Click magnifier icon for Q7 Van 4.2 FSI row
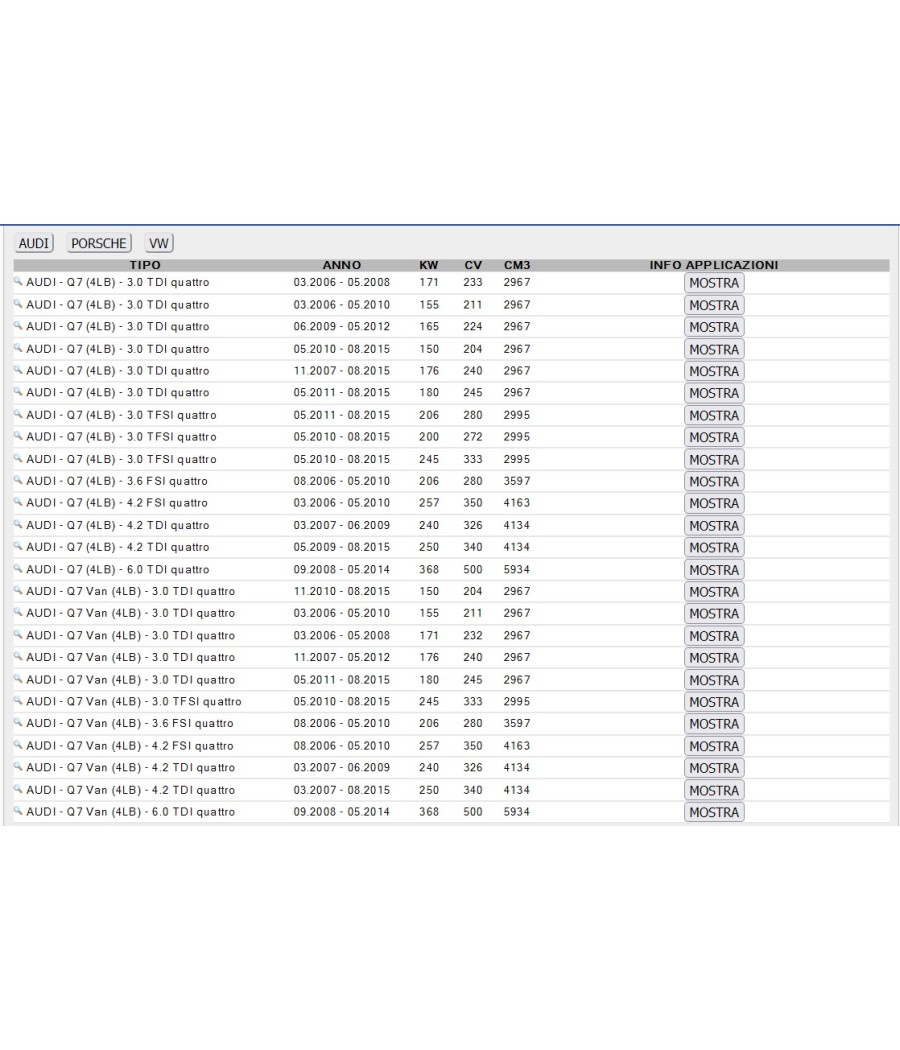Screen dimensions: 900x1050 (18, 745)
